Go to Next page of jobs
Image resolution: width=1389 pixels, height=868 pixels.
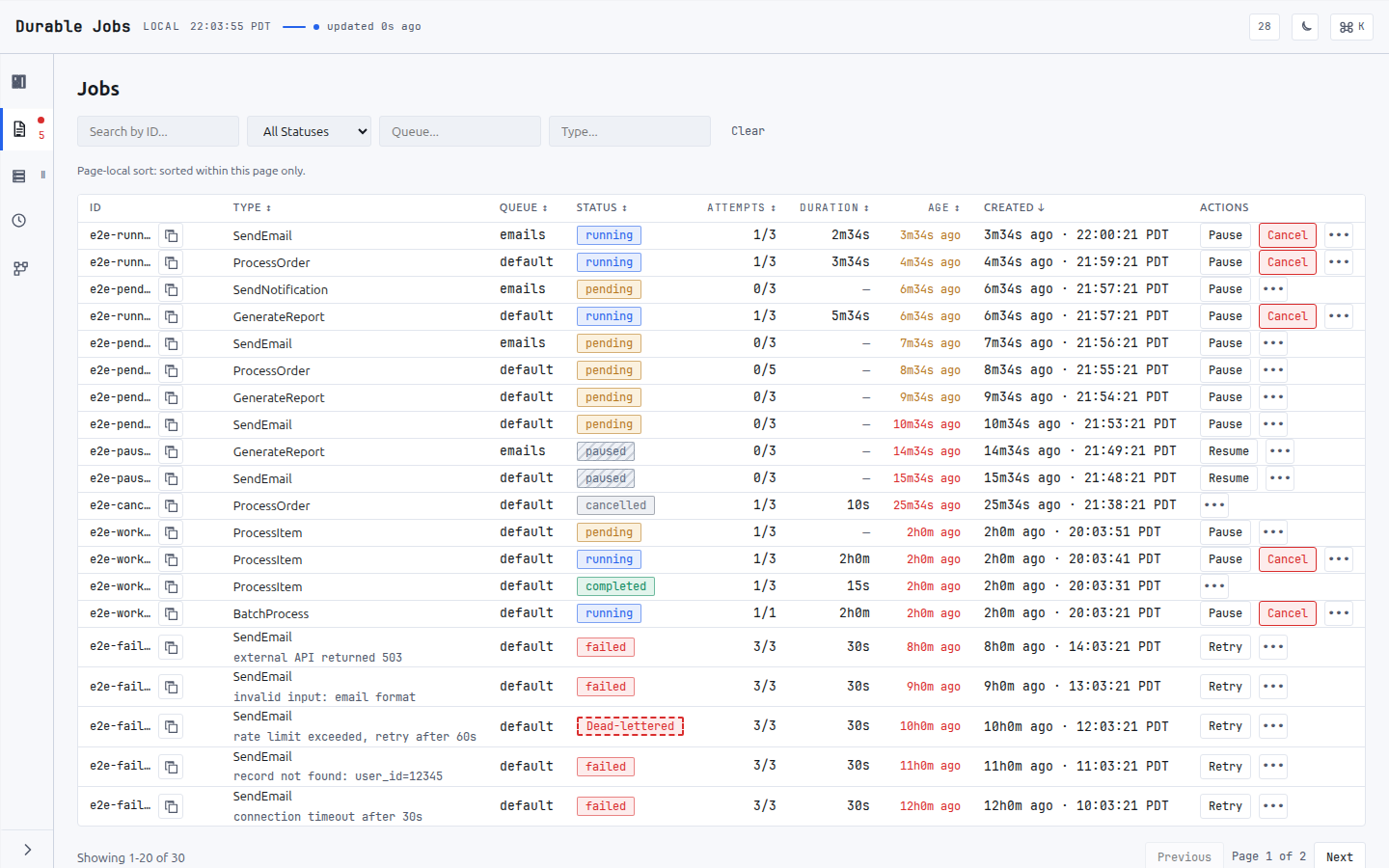1340,856
